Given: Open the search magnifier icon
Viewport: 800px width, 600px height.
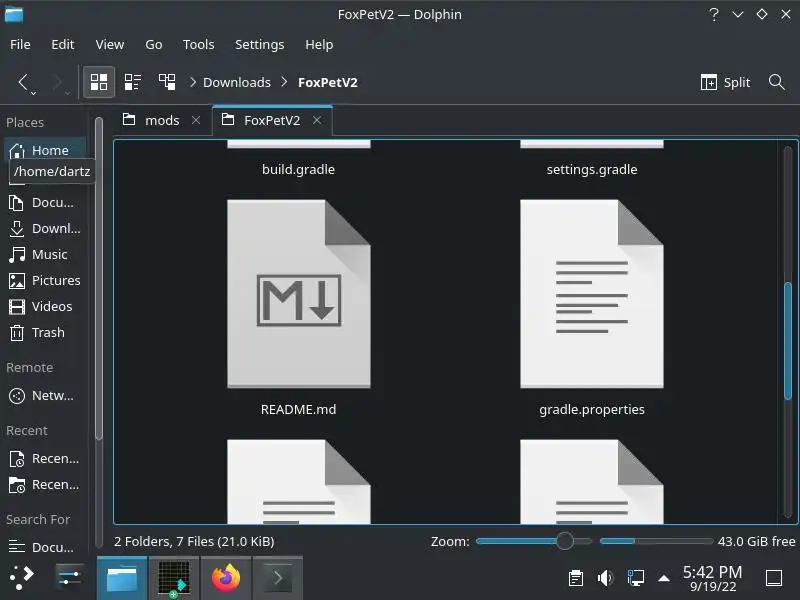Looking at the screenshot, I should click(x=777, y=82).
